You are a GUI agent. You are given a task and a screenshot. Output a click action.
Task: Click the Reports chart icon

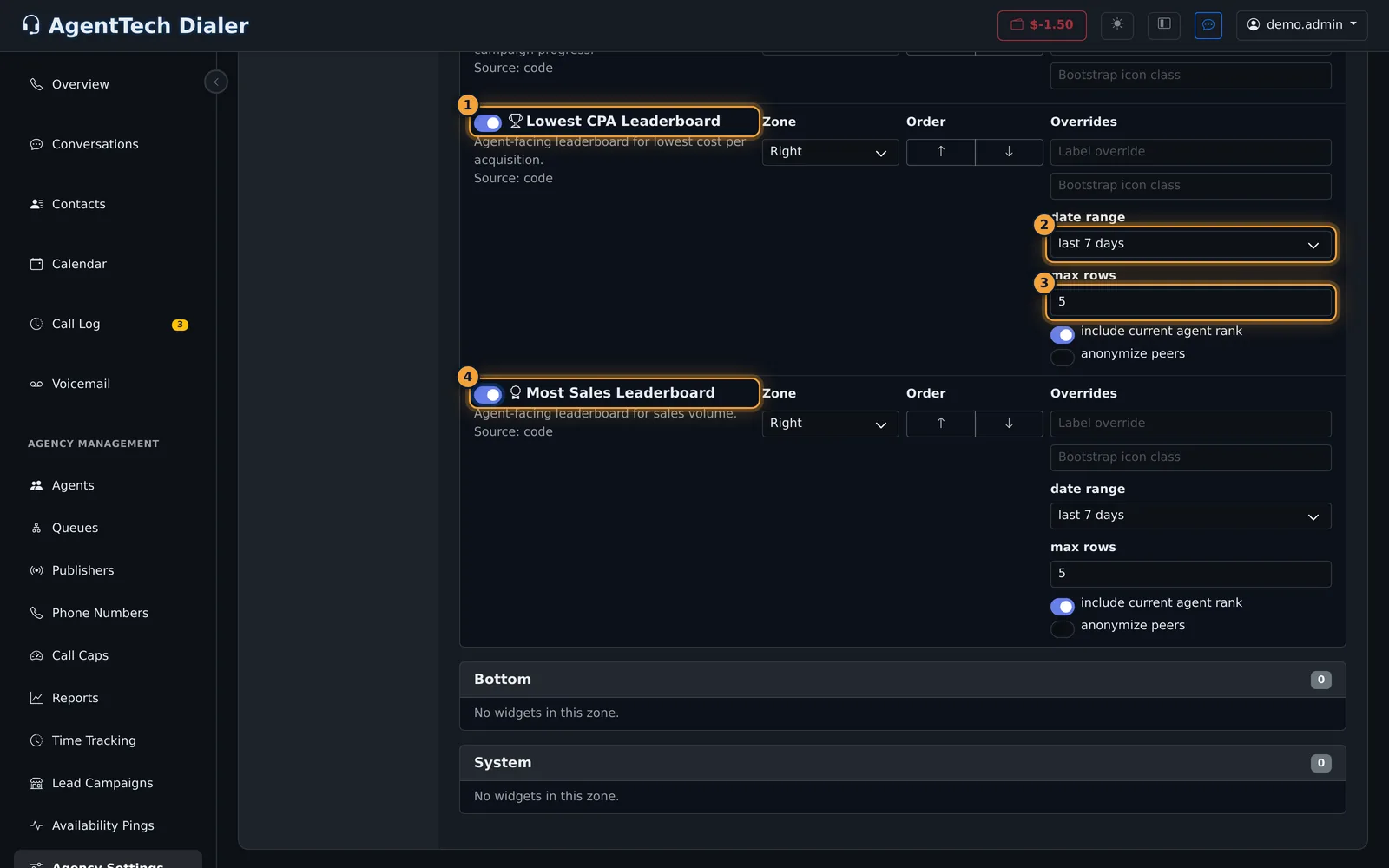[x=36, y=698]
